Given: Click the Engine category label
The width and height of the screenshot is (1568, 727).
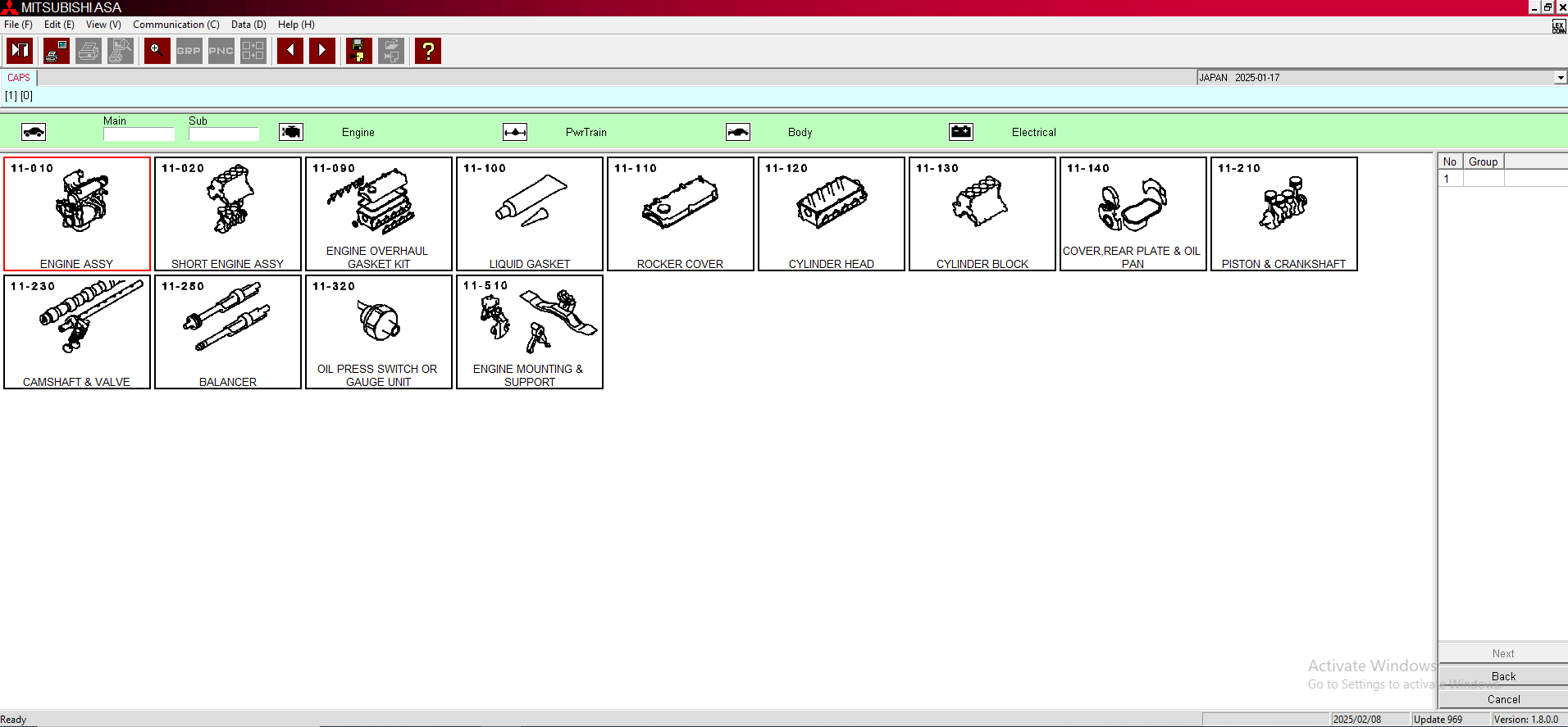Looking at the screenshot, I should [x=358, y=132].
